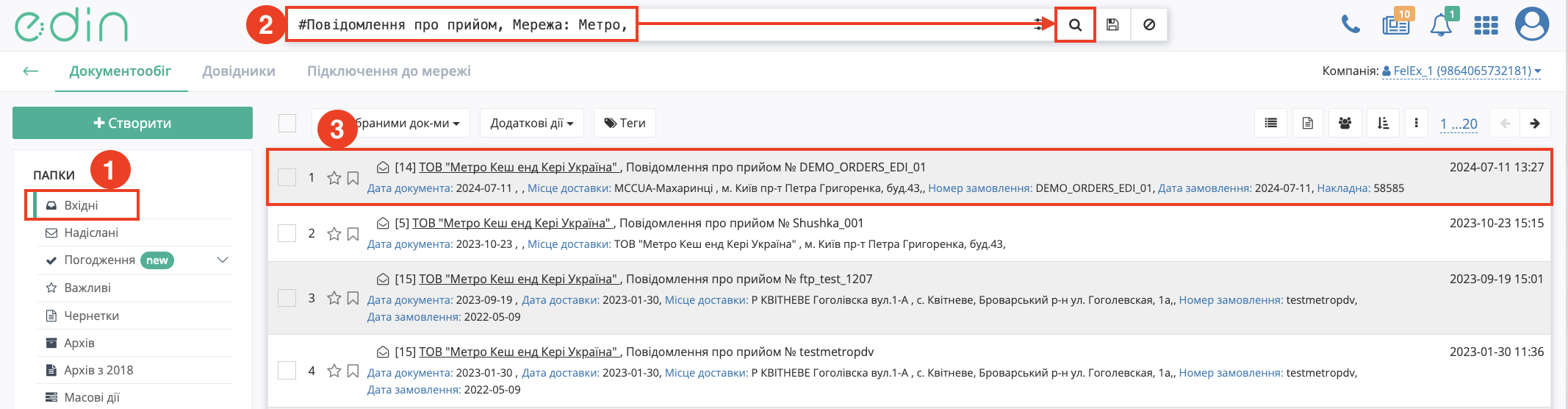Bookmark document row 4 testmetropdv

[353, 370]
